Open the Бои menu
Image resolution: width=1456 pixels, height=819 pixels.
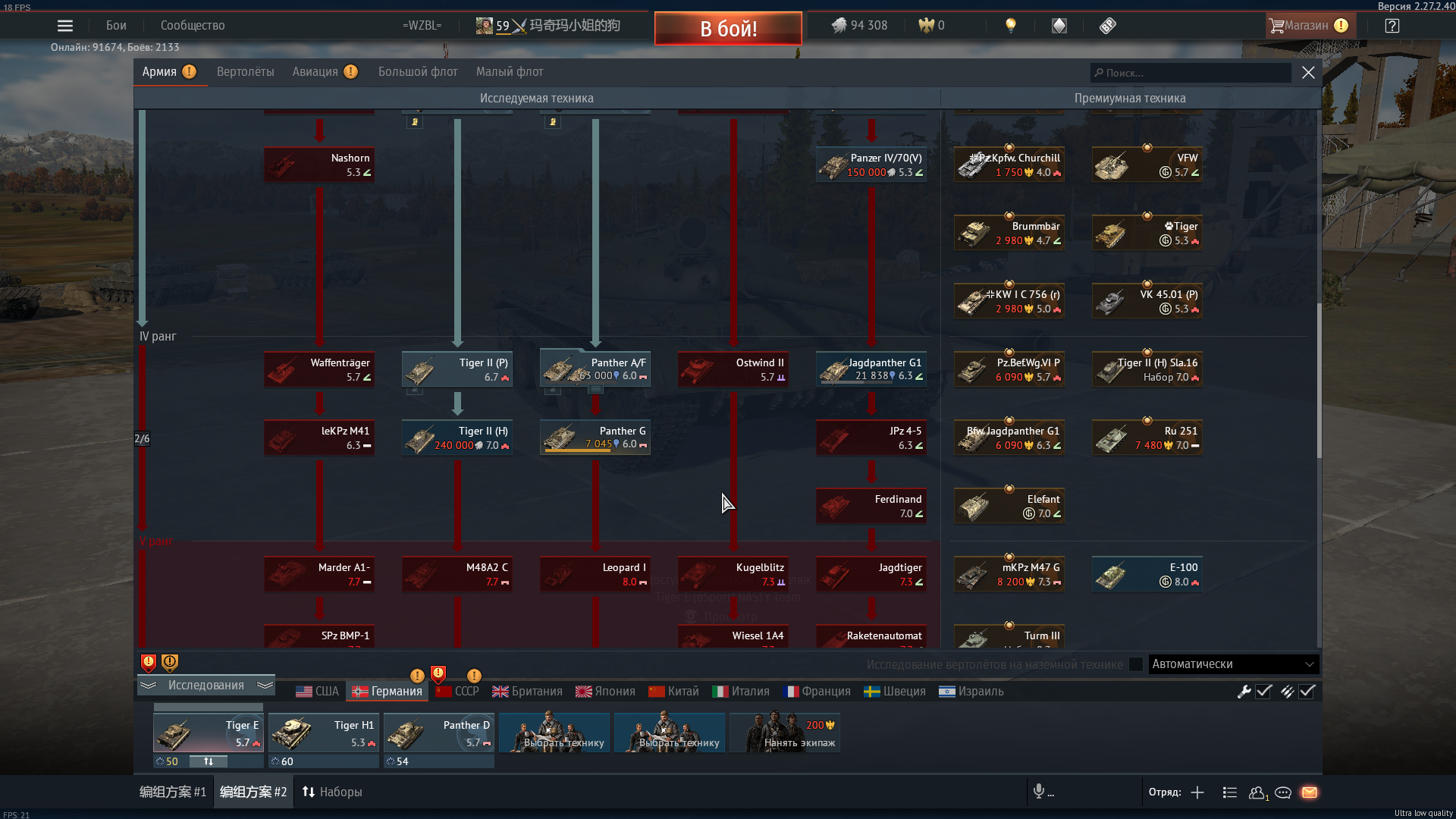tap(116, 26)
